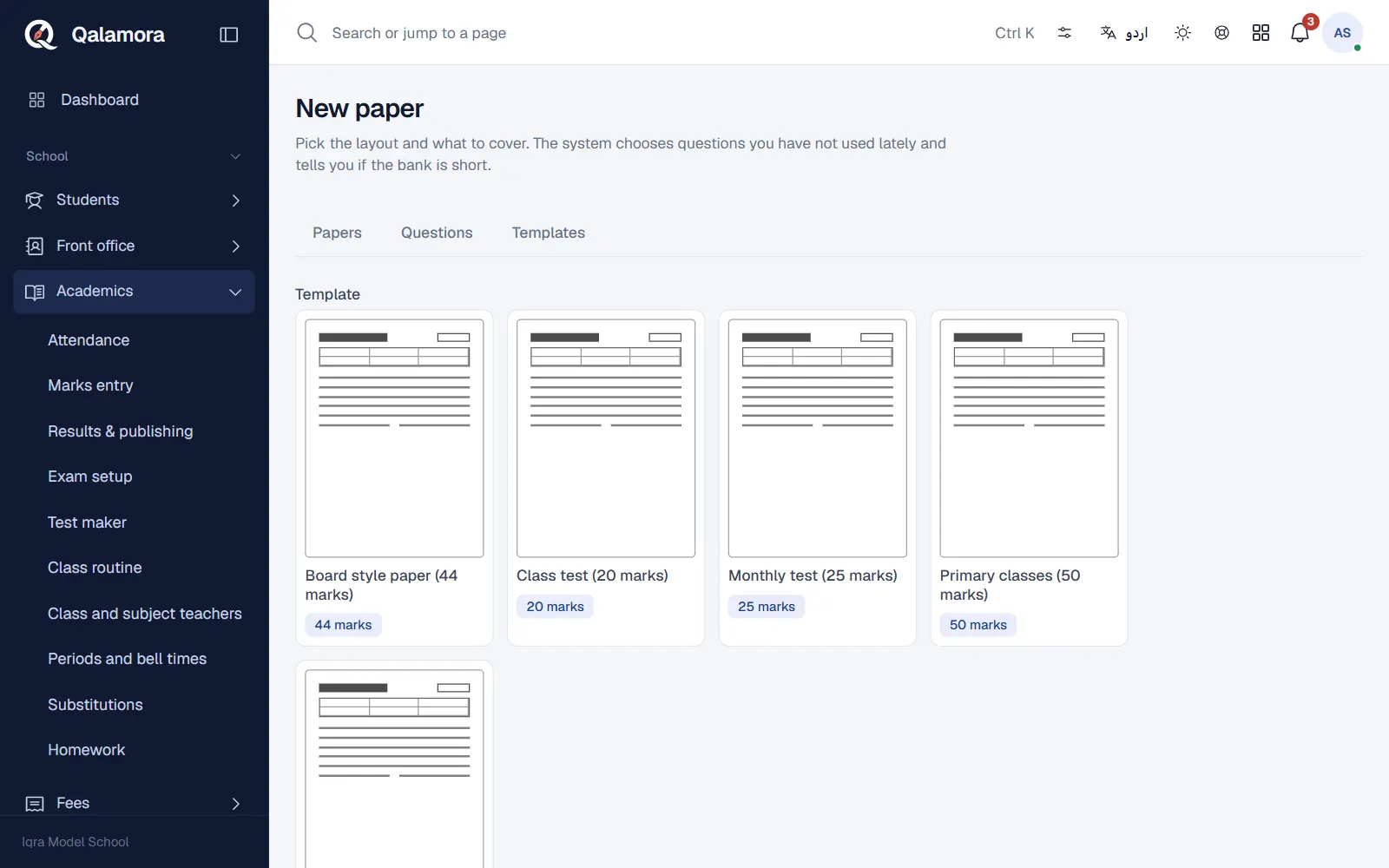Open Marks entry page
Image resolution: width=1389 pixels, height=868 pixels.
coord(90,385)
